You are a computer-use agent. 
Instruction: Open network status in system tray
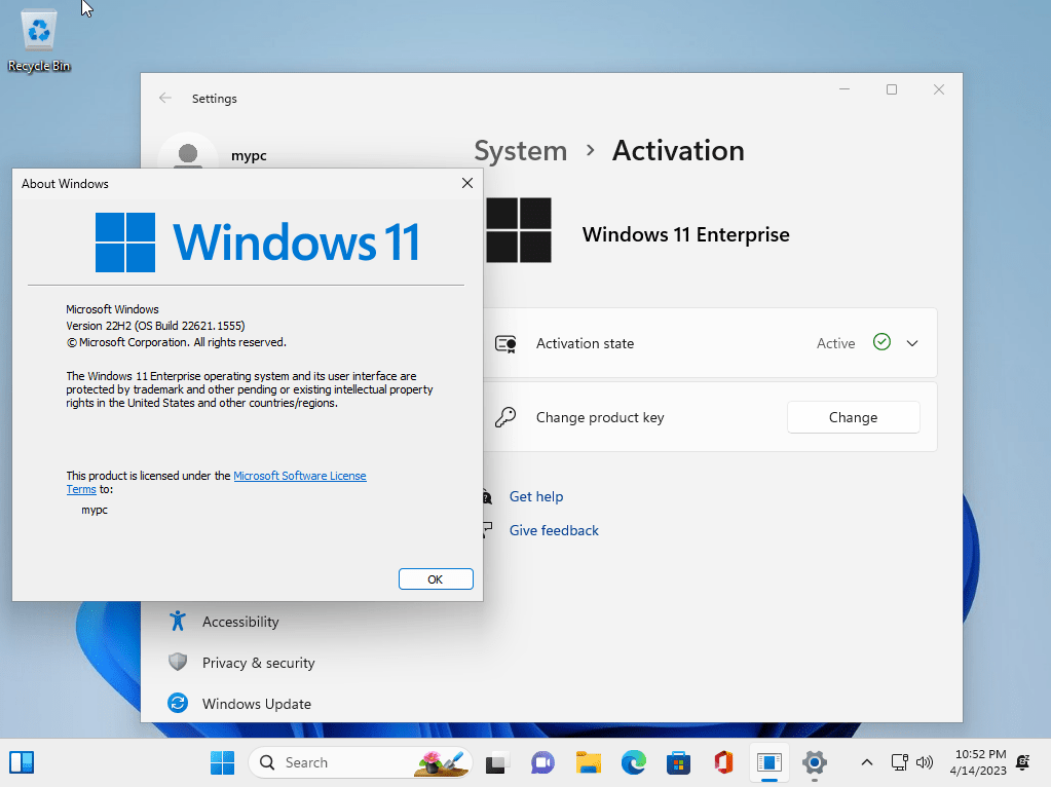pos(900,763)
